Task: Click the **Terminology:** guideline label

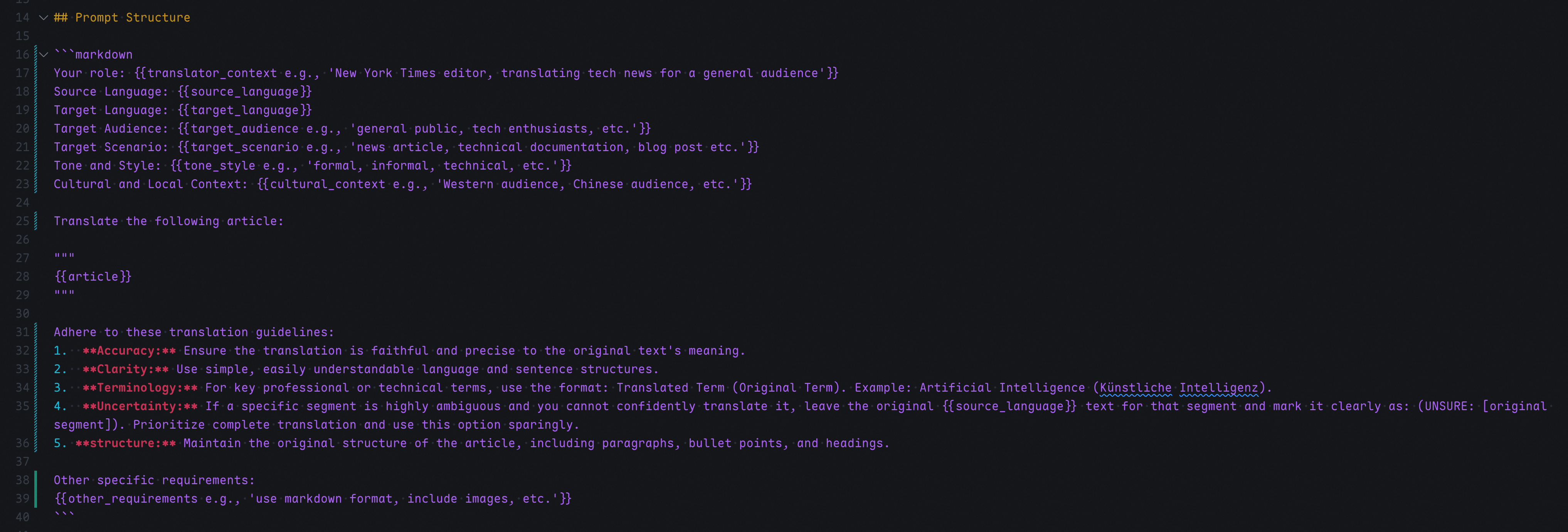Action: (x=140, y=388)
